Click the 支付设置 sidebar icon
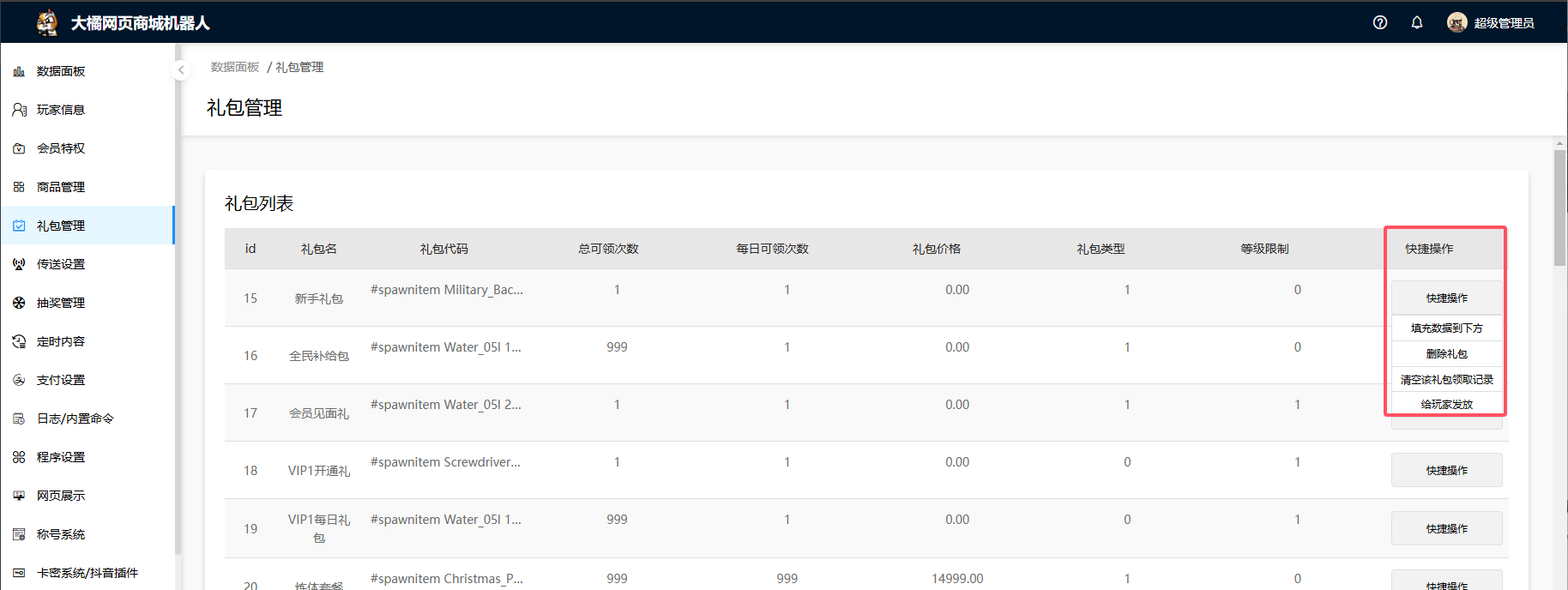1568x590 pixels. click(x=19, y=380)
